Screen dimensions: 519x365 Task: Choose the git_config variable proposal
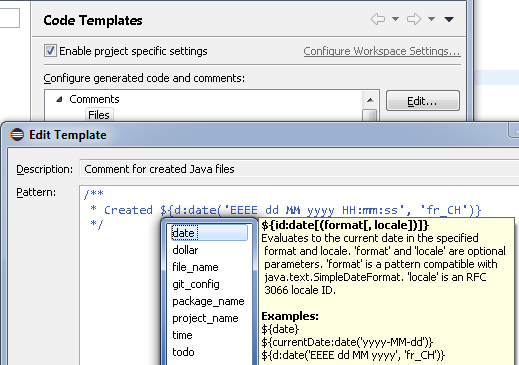point(209,284)
